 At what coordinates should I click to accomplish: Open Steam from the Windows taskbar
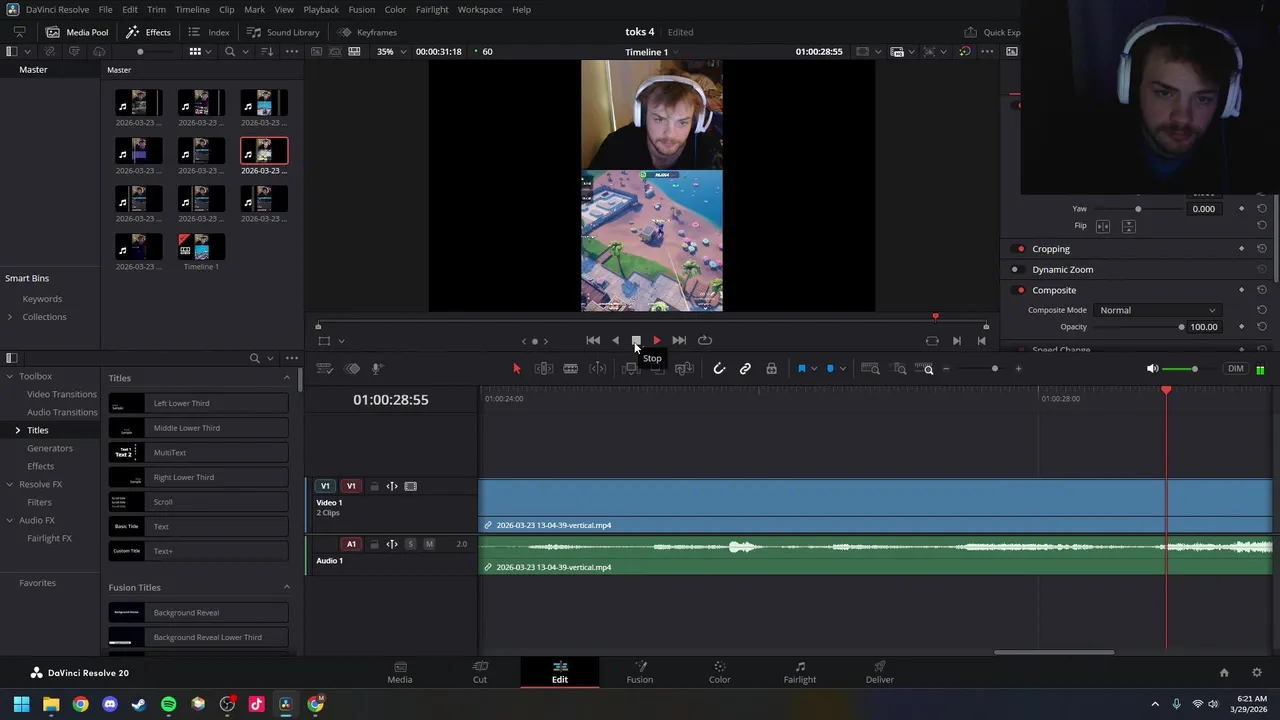[x=139, y=704]
